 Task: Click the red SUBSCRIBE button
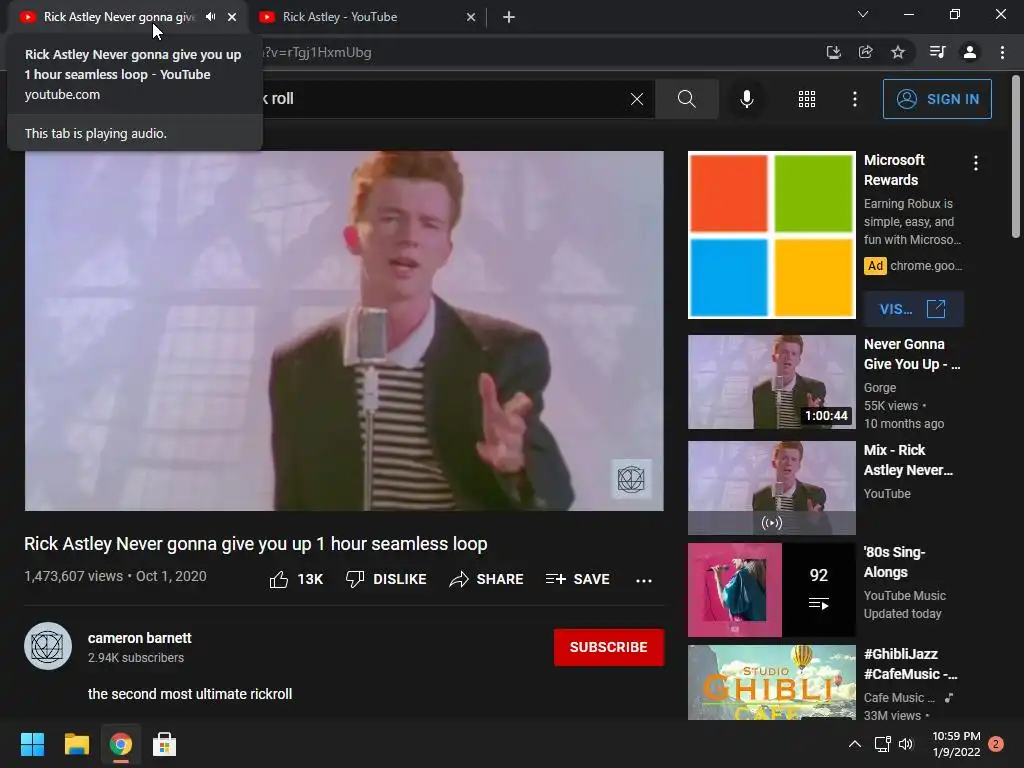tap(609, 647)
